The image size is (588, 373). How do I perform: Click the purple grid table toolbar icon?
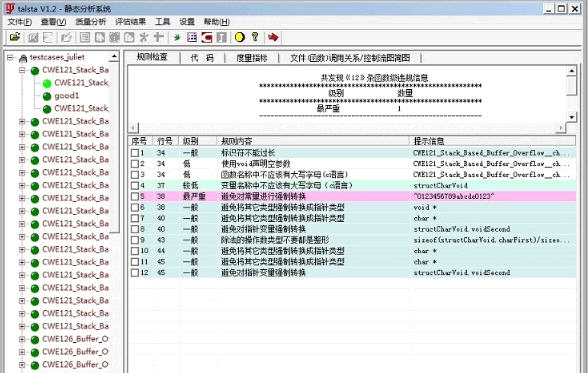coord(192,37)
